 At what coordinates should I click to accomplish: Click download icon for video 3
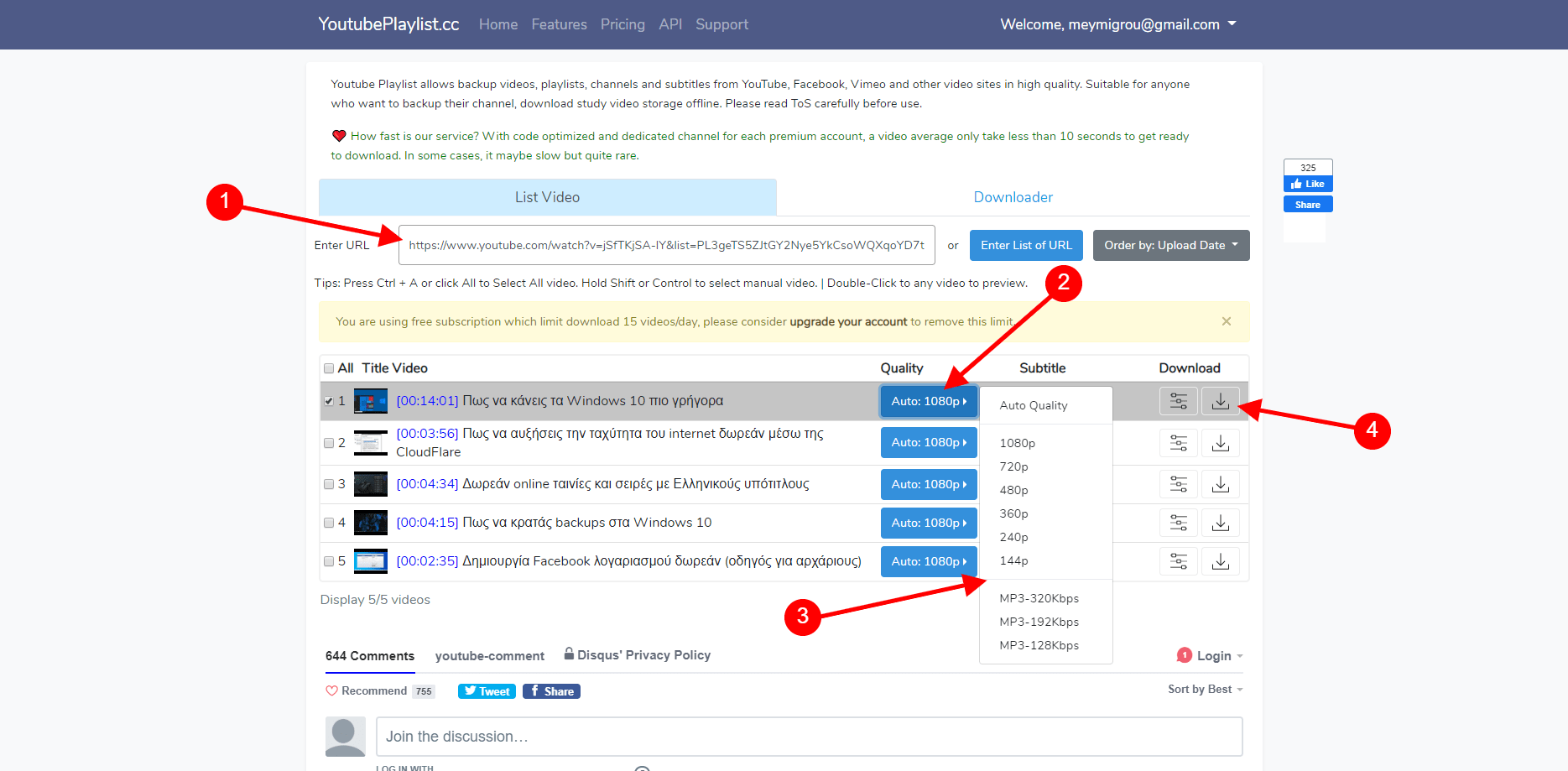1220,485
